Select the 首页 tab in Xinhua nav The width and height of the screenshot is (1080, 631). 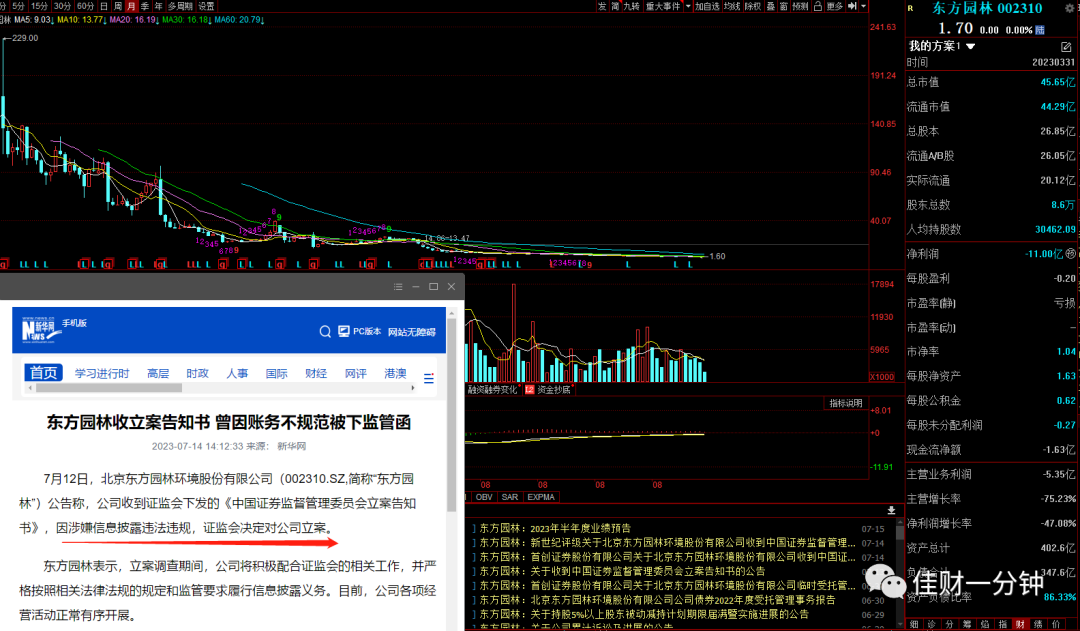click(43, 373)
